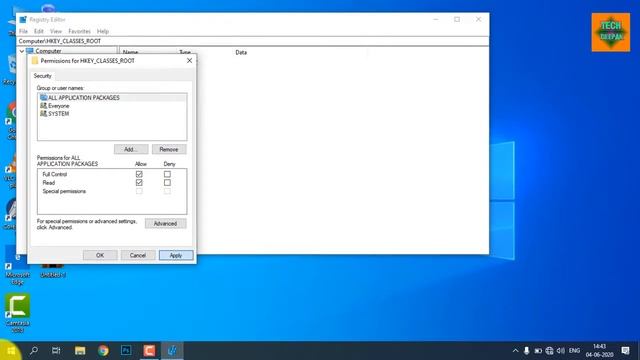Confirm the dialog with OK

(x=100, y=255)
